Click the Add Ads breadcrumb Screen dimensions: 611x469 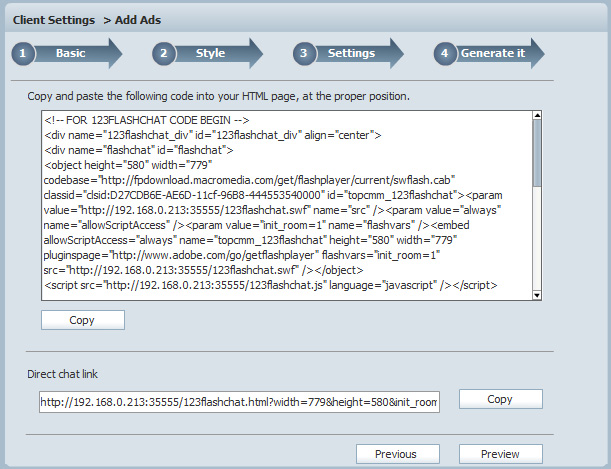[138, 20]
